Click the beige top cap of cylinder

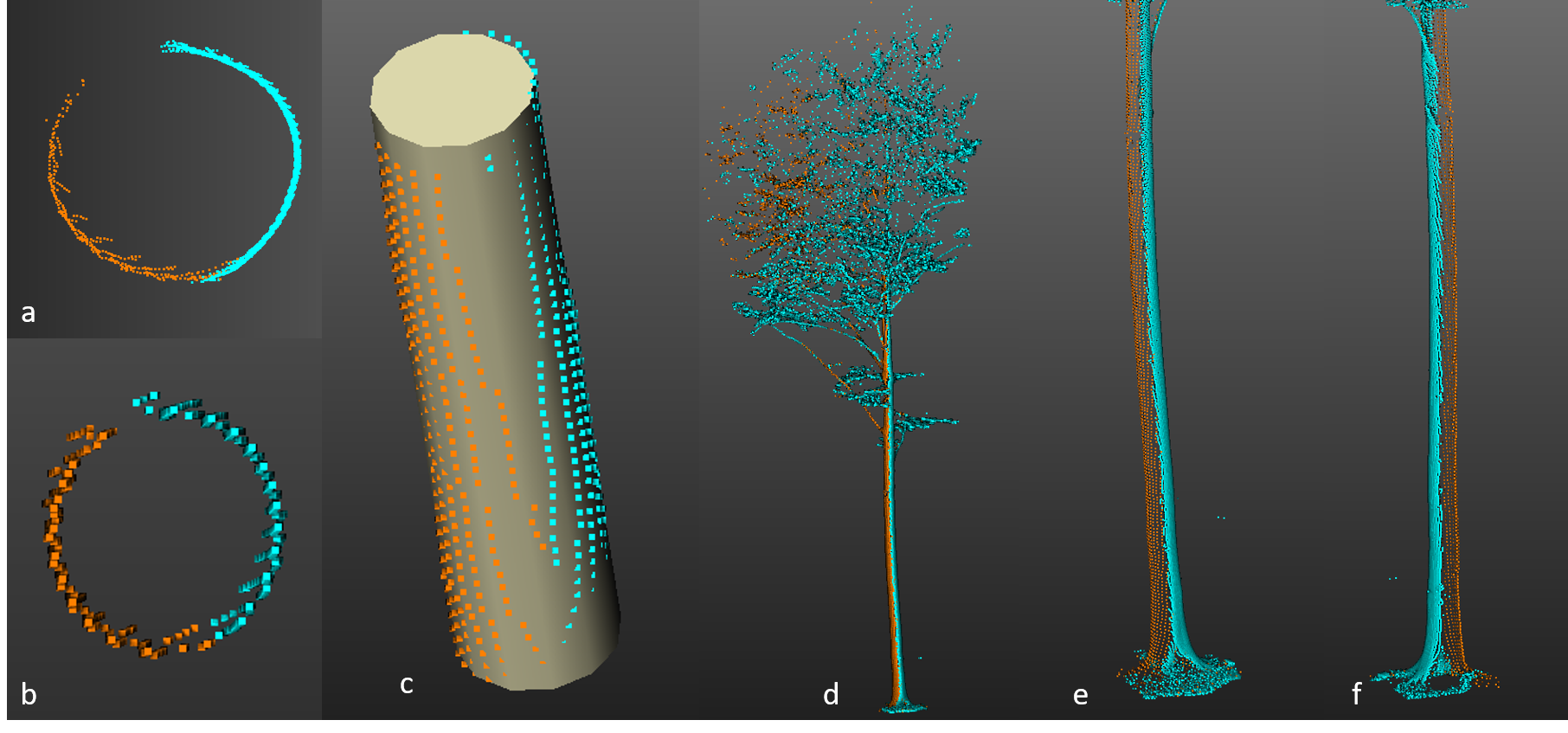[x=452, y=91]
